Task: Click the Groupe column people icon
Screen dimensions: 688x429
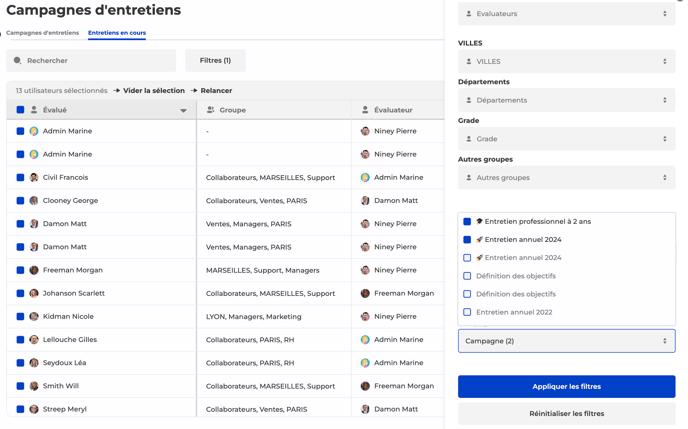Action: click(x=210, y=110)
